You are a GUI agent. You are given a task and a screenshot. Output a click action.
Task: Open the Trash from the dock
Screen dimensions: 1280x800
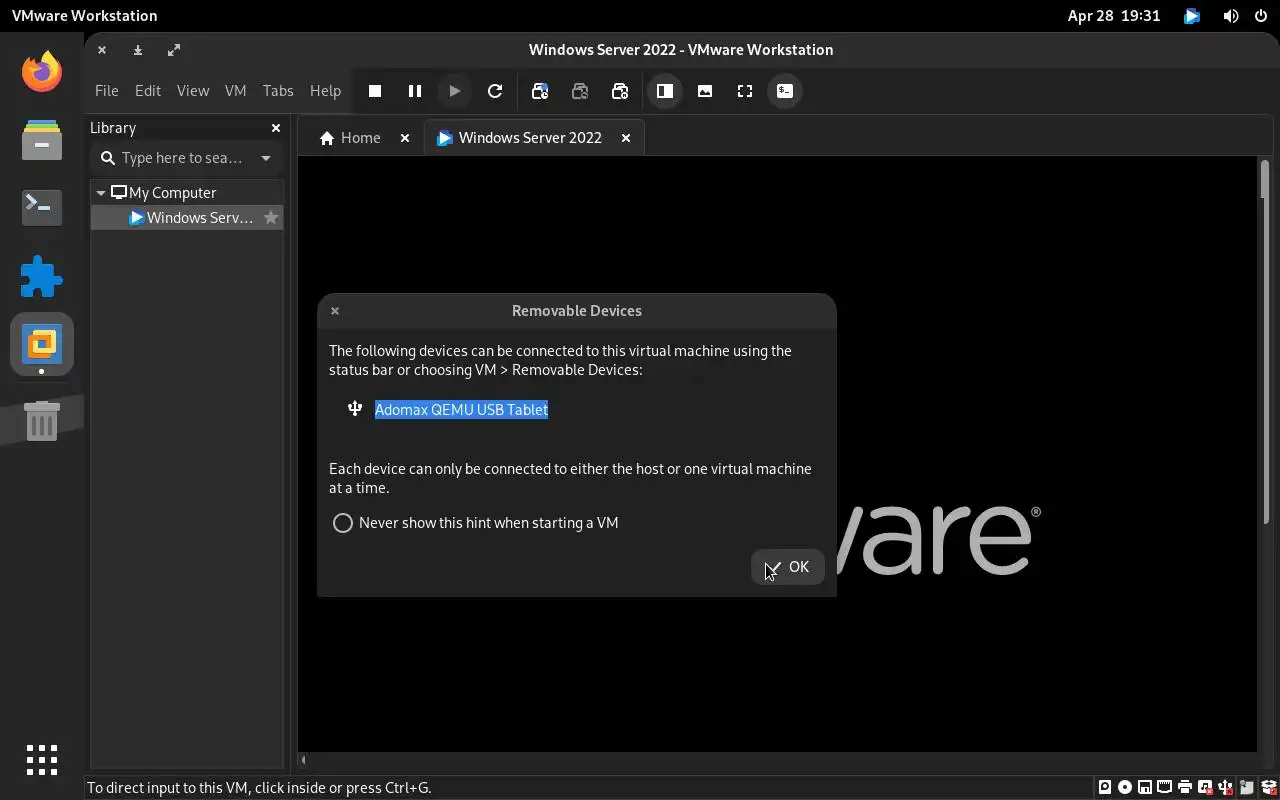(x=42, y=420)
